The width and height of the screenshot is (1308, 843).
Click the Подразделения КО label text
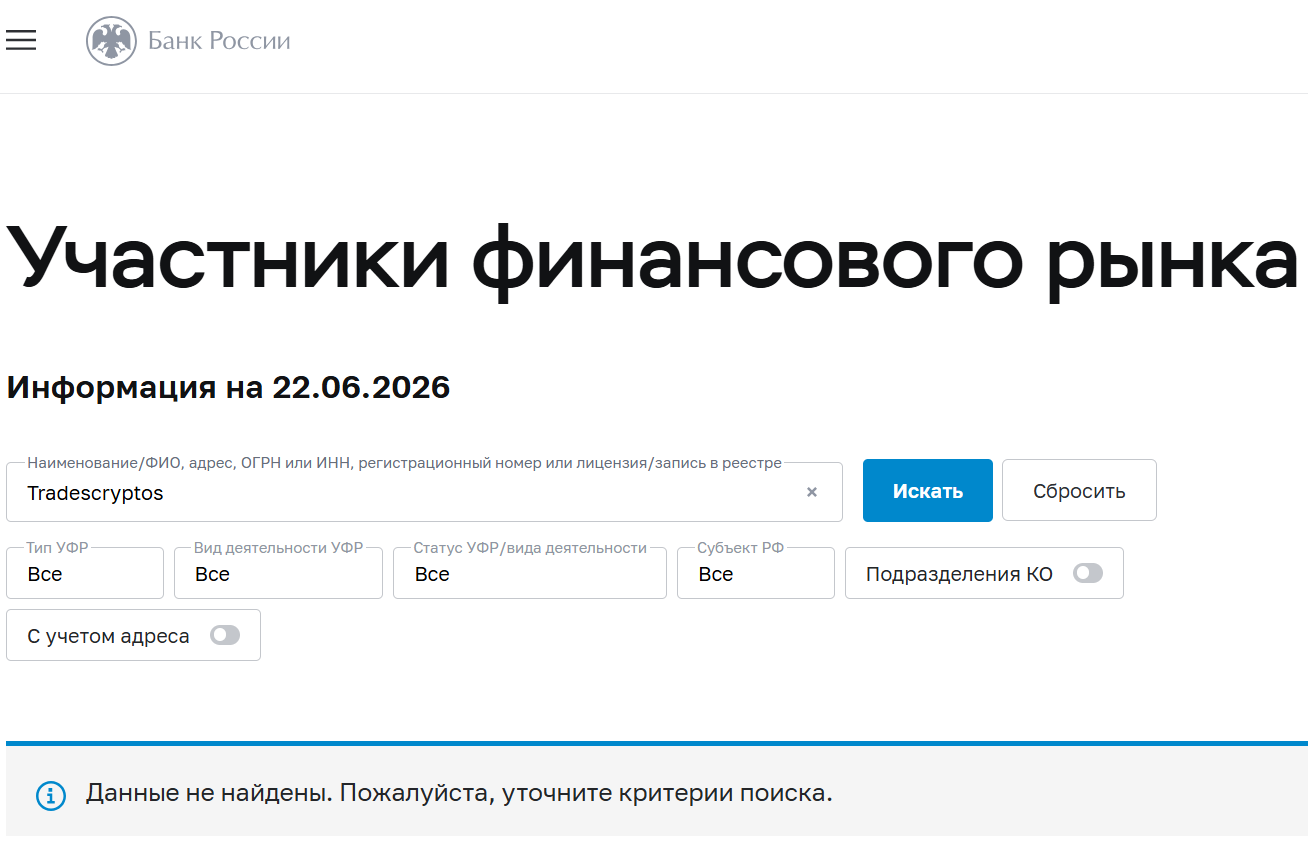[x=959, y=574]
